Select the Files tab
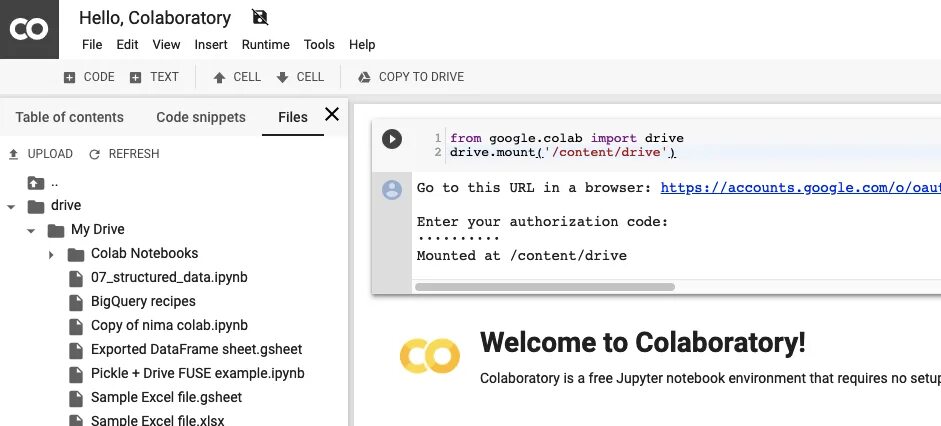Image resolution: width=941 pixels, height=426 pixels. [x=293, y=118]
